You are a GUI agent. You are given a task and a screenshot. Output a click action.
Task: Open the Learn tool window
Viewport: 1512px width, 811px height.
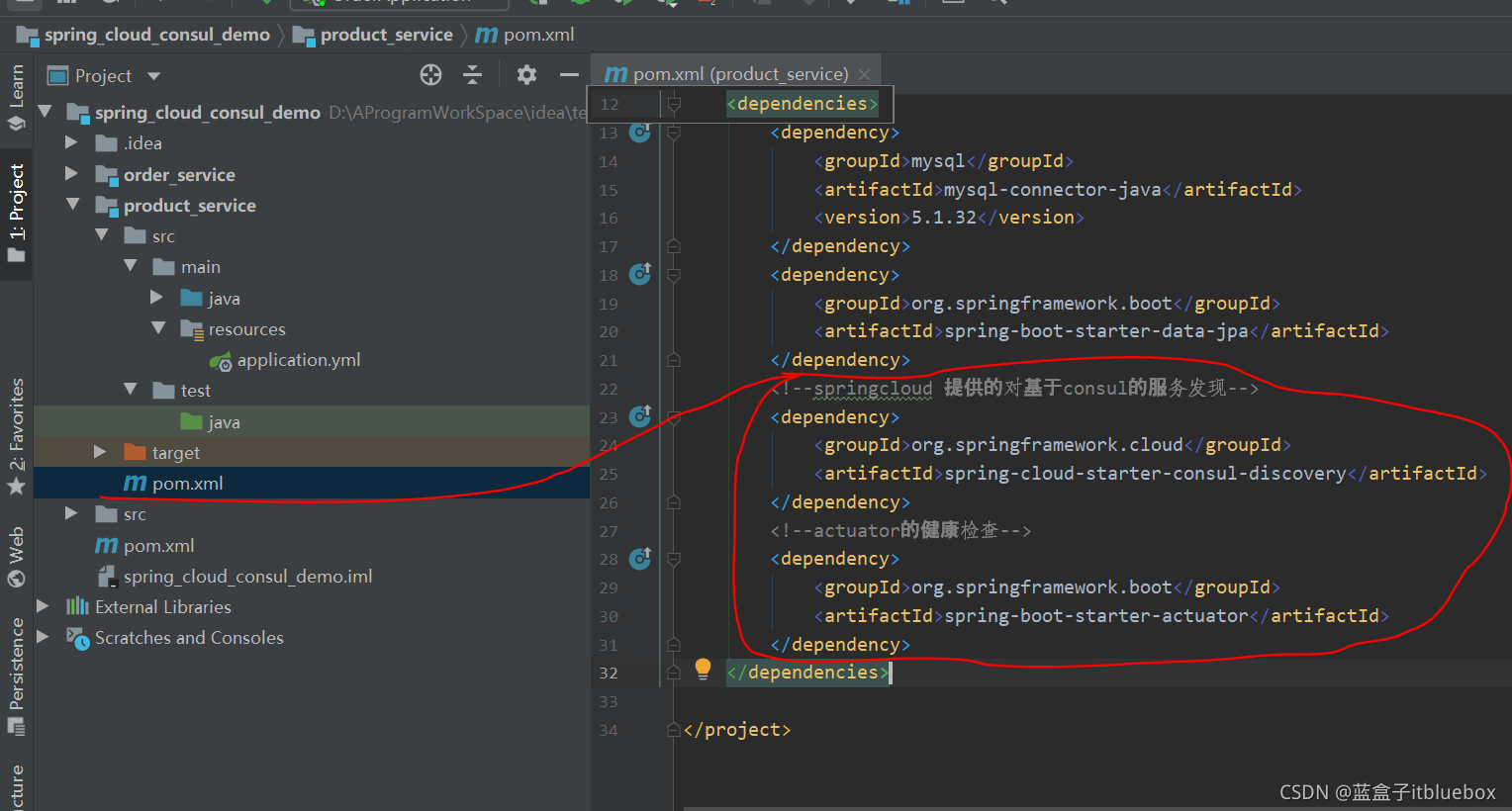[16, 97]
